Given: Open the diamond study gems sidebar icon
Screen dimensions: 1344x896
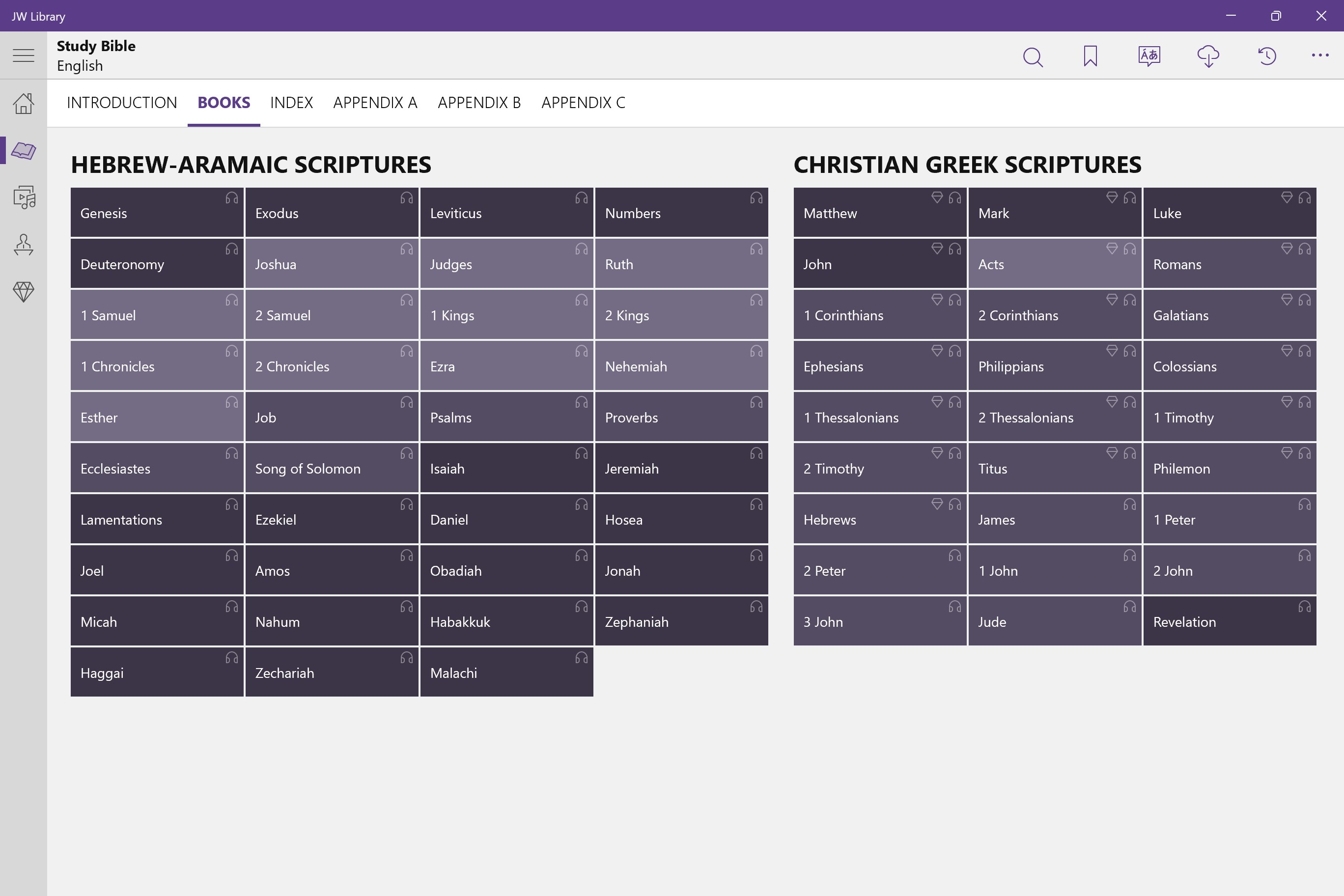Looking at the screenshot, I should (x=24, y=292).
